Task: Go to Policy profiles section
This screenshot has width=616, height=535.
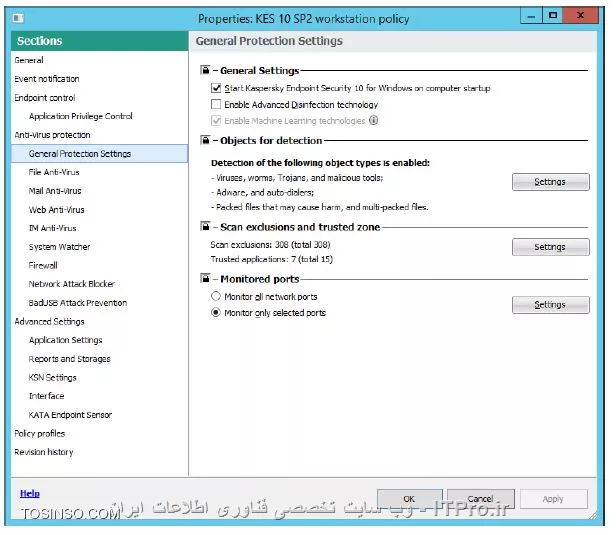Action: click(x=40, y=434)
